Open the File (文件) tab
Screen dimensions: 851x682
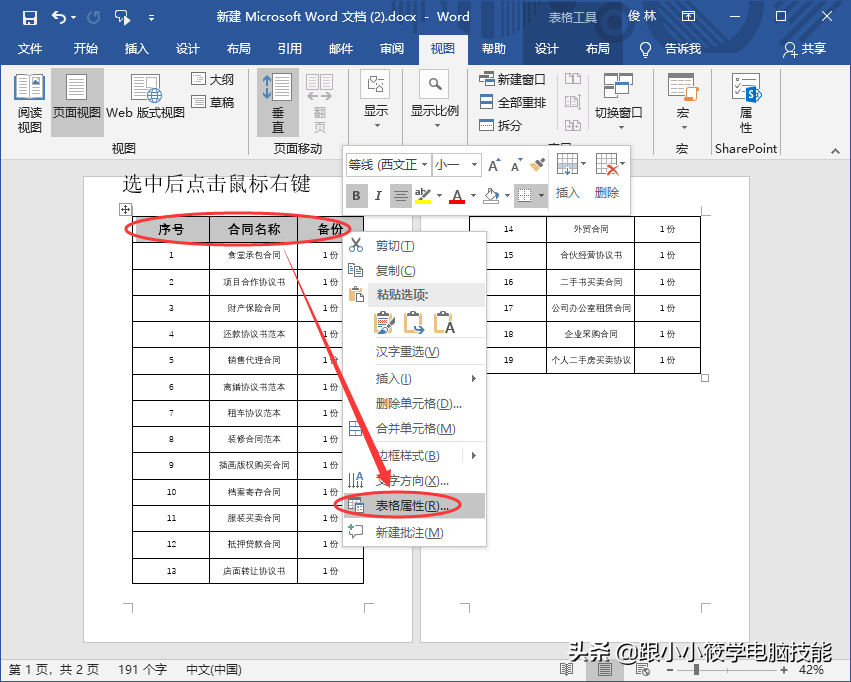tap(30, 49)
